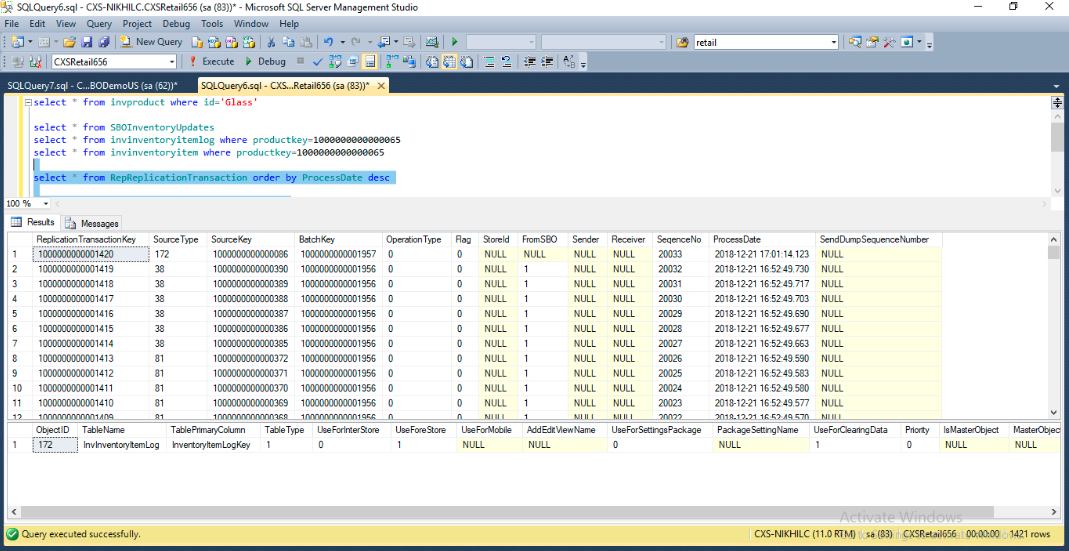Select the 'InvInventoryItemLog' table name cell
Screen dimensions: 1069x551
[x=122, y=445]
